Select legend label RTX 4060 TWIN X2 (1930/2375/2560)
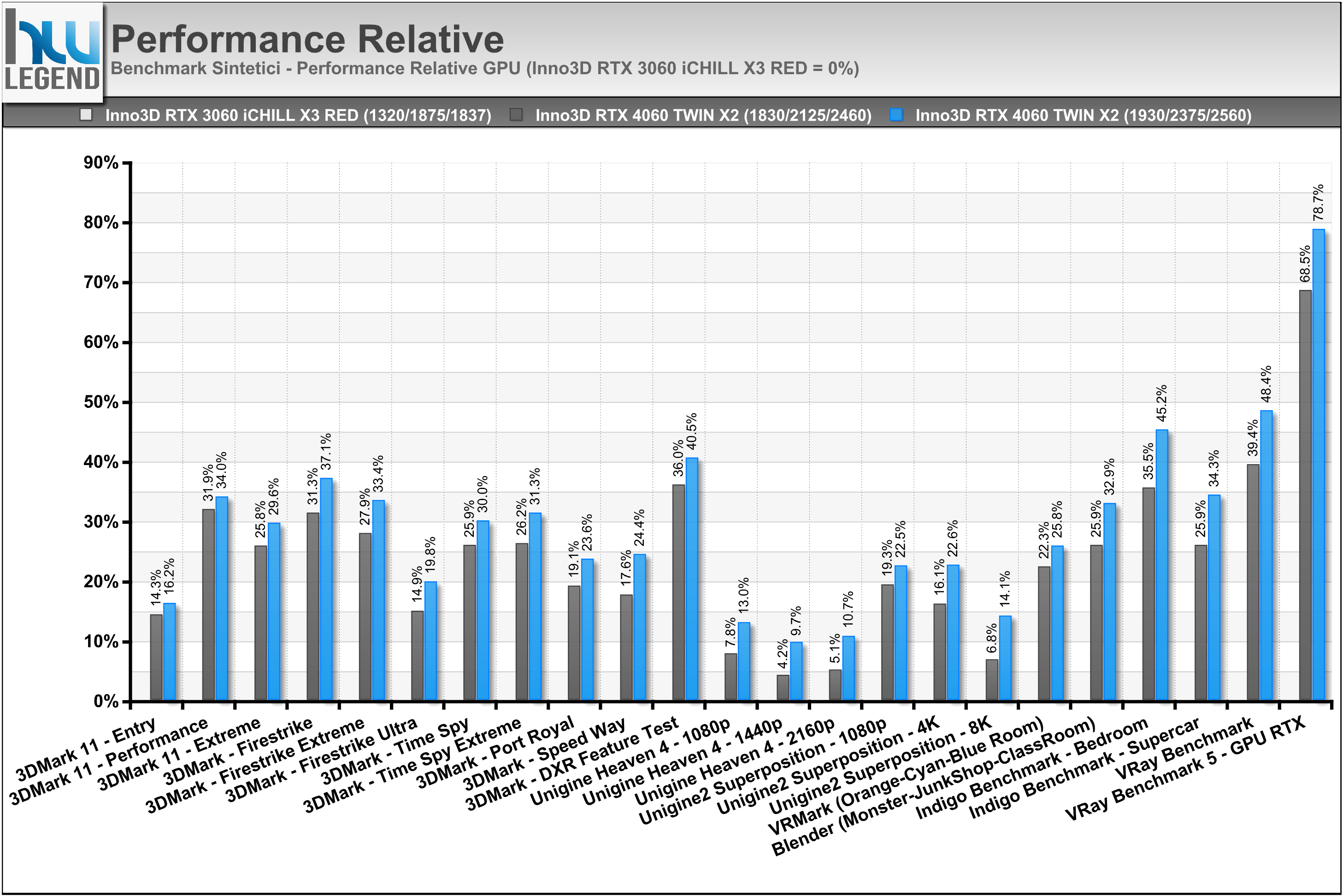Viewport: 1343px width, 896px height. 1083,115
